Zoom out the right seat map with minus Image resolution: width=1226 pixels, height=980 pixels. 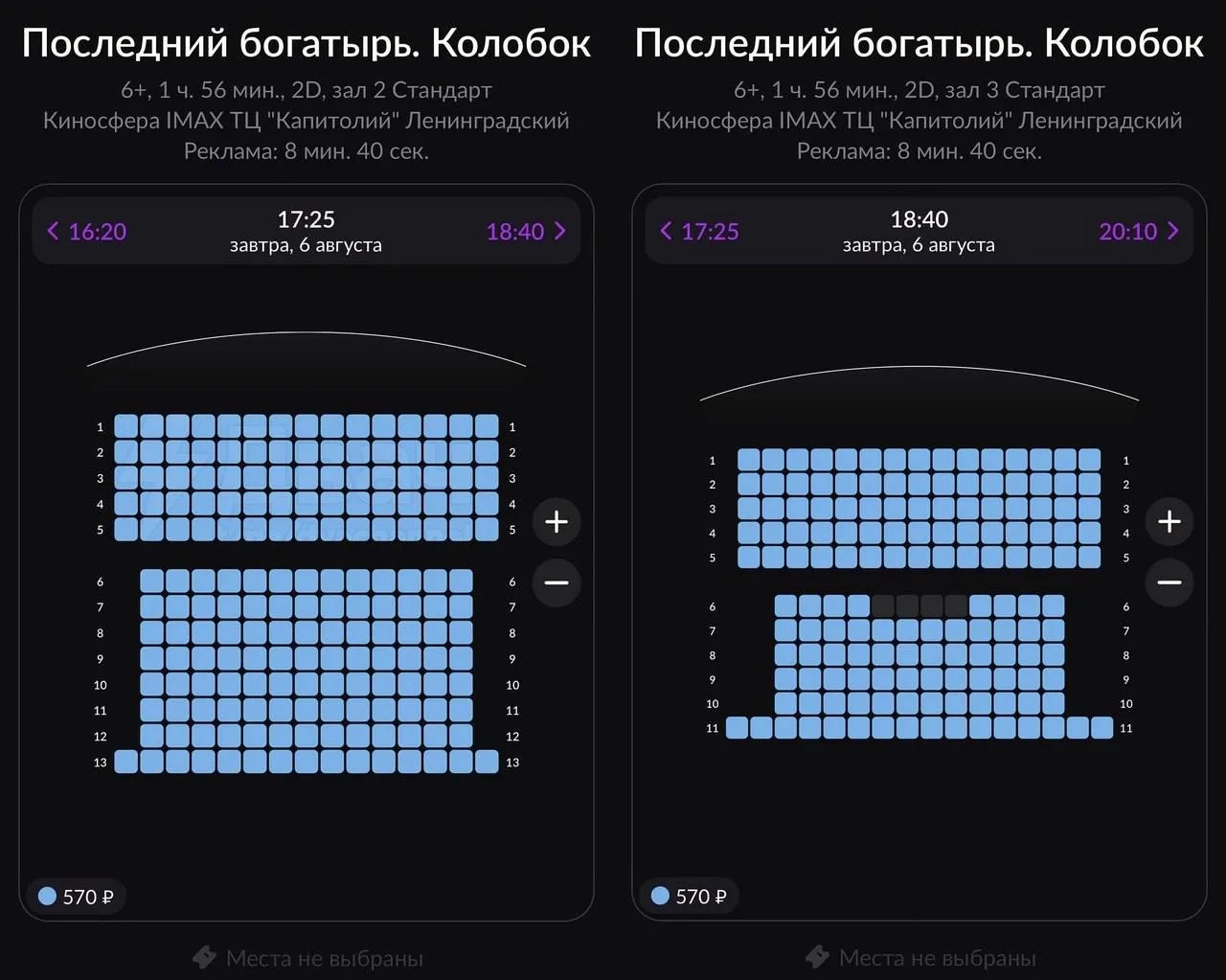[1169, 582]
